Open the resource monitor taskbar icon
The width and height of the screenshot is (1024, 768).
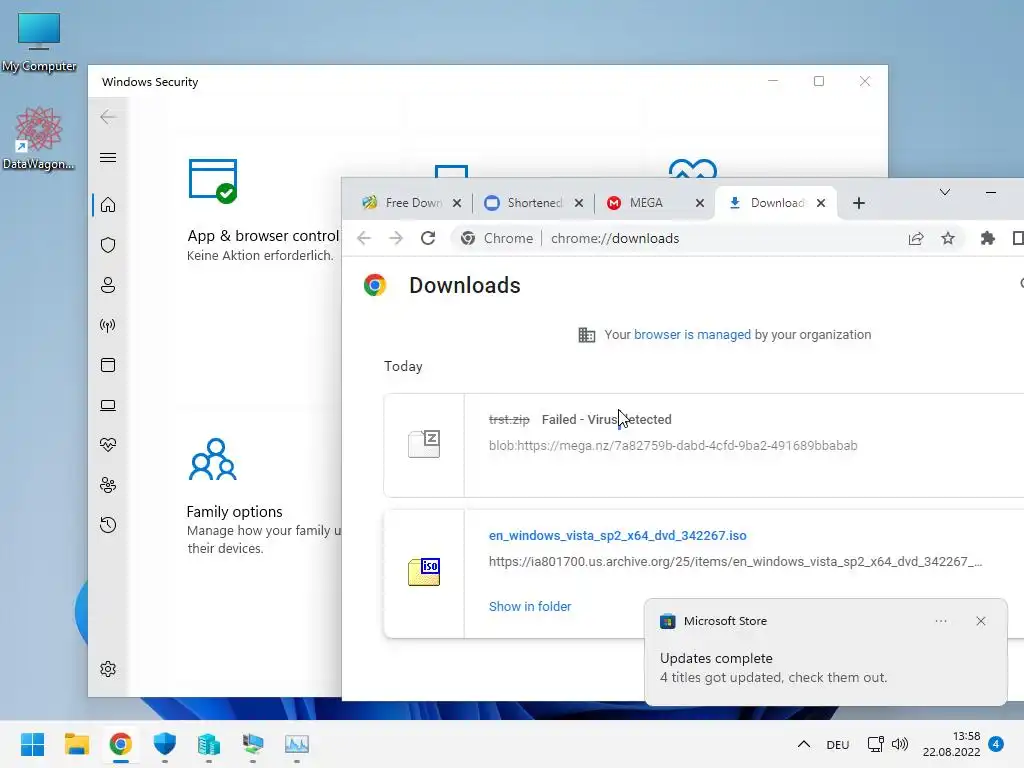pyautogui.click(x=296, y=744)
